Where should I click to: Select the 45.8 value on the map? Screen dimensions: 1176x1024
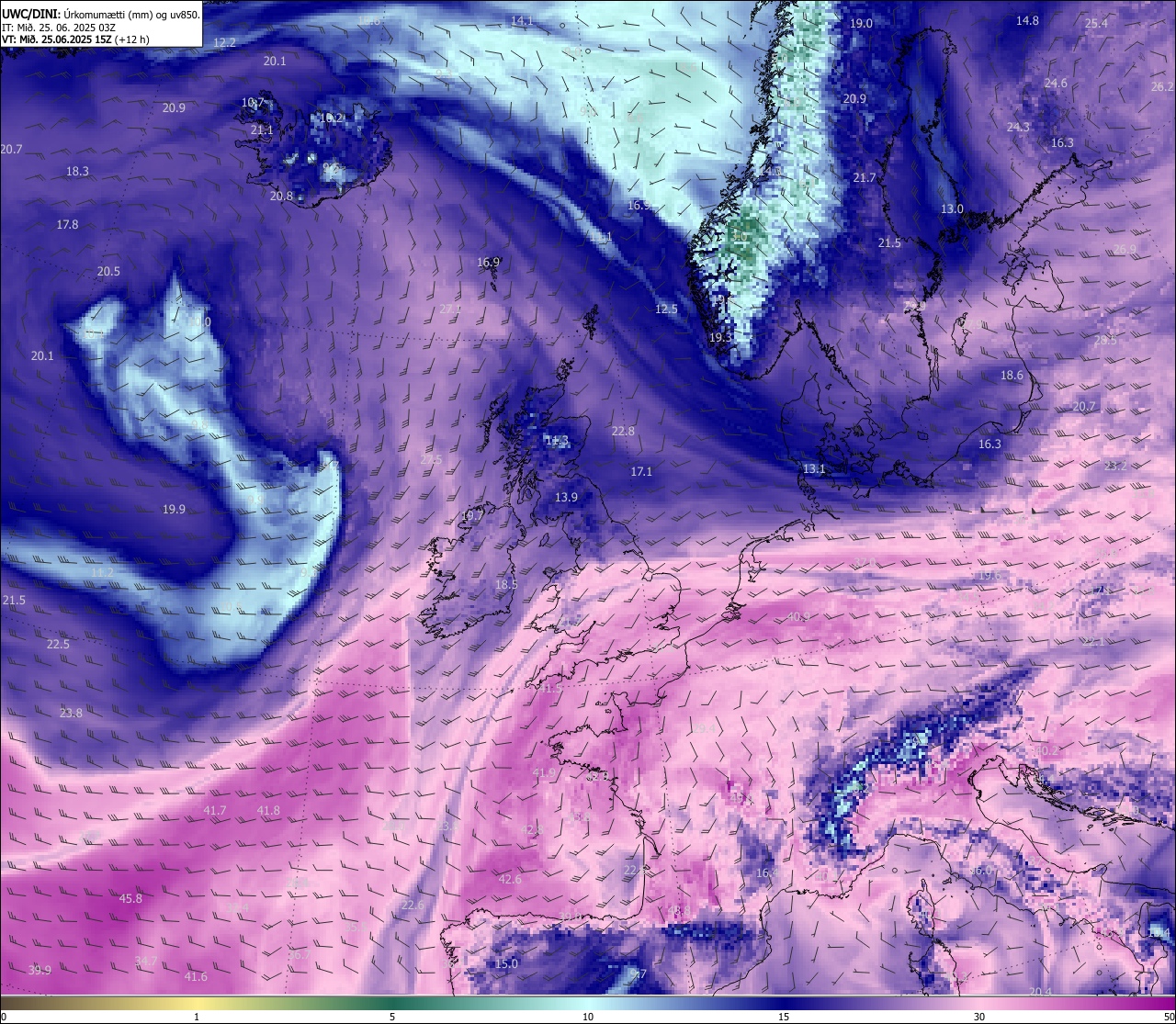point(131,898)
